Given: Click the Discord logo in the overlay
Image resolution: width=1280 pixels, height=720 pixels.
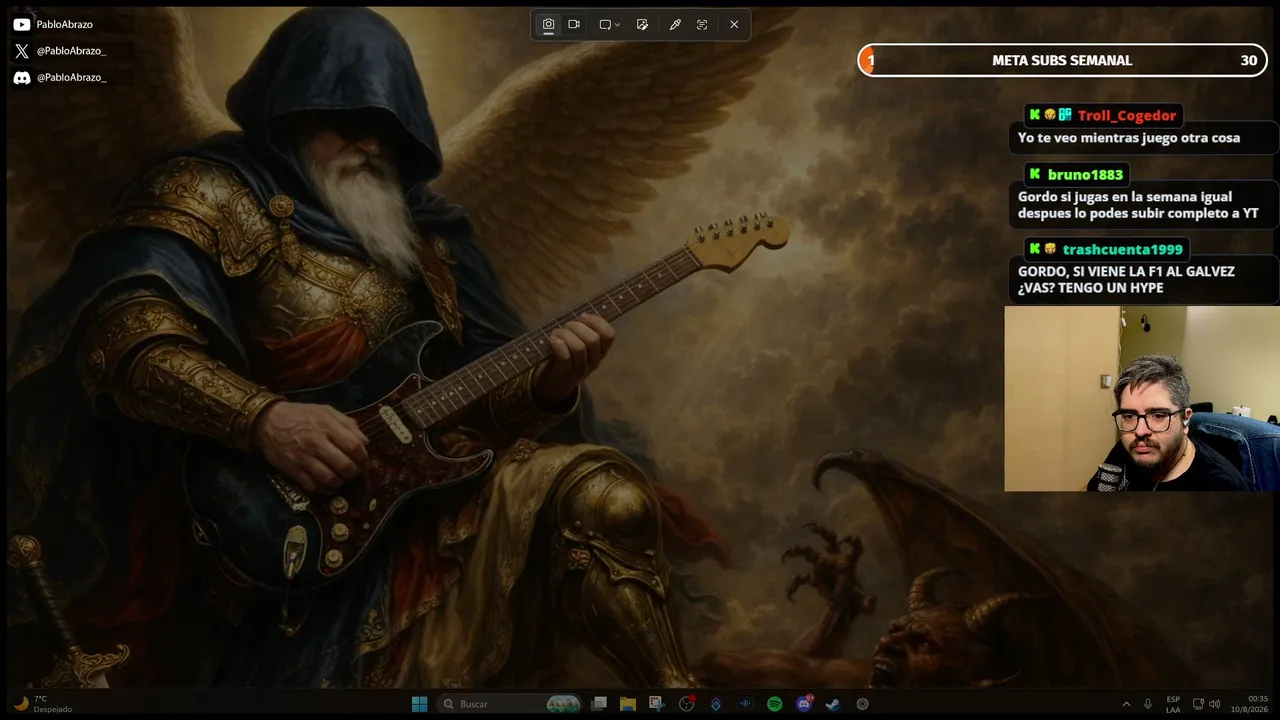Looking at the screenshot, I should 21,77.
